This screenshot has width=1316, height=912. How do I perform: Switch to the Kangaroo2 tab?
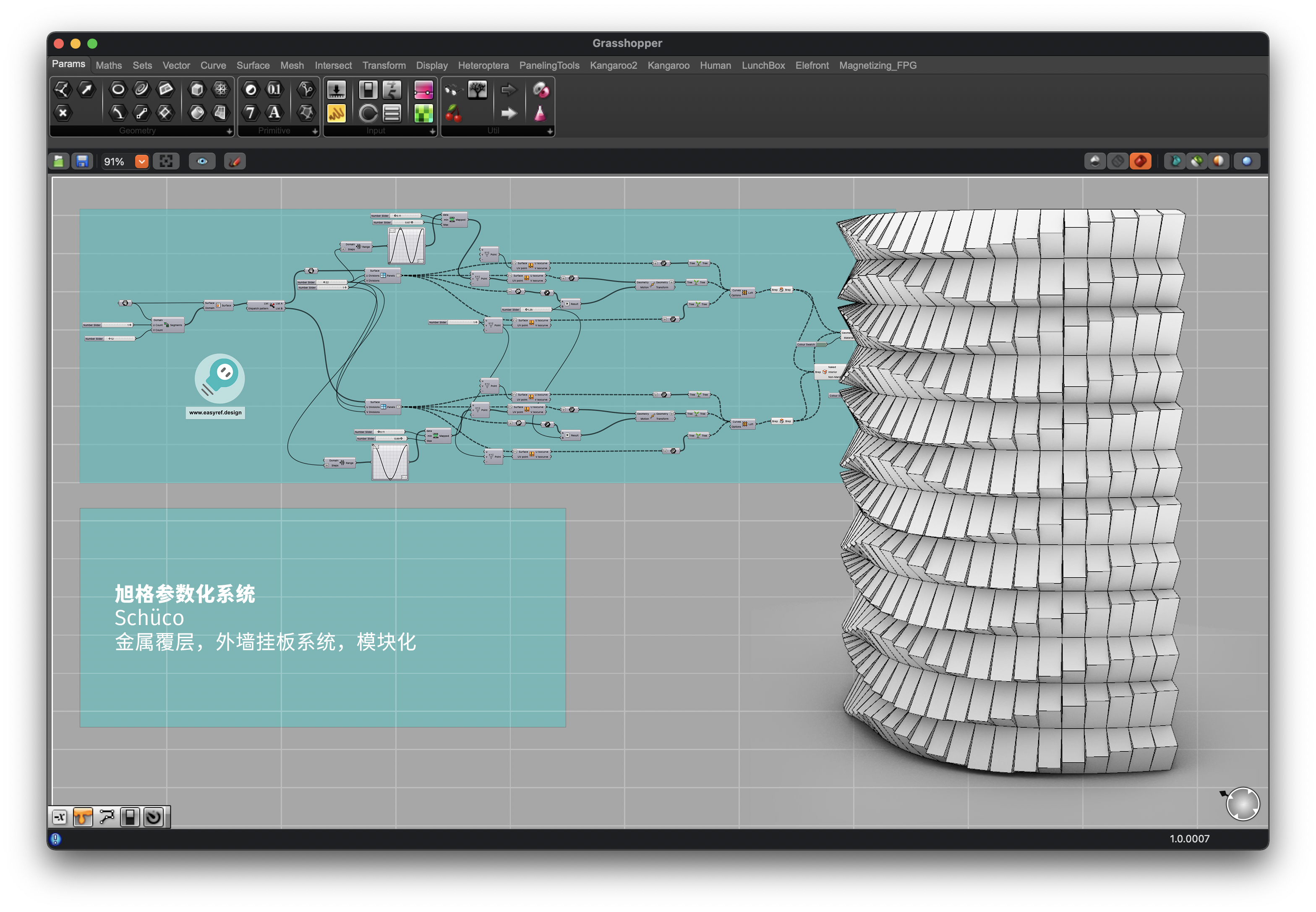[613, 66]
